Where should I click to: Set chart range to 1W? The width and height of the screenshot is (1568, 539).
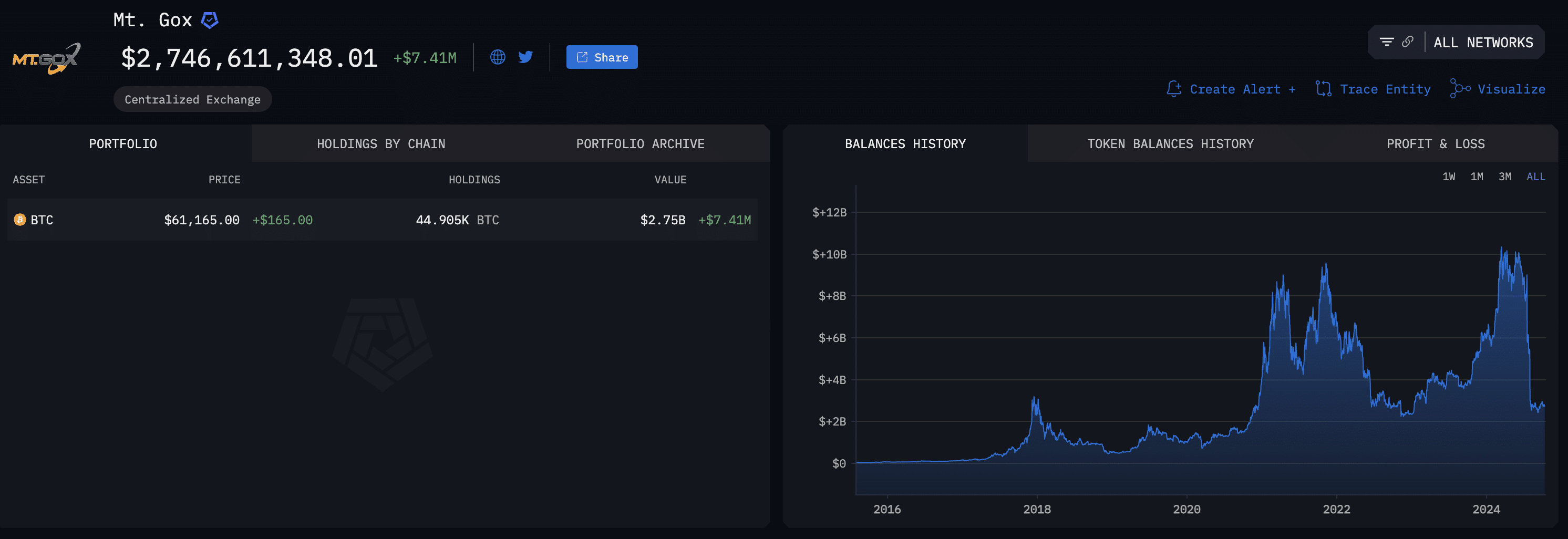point(1449,177)
